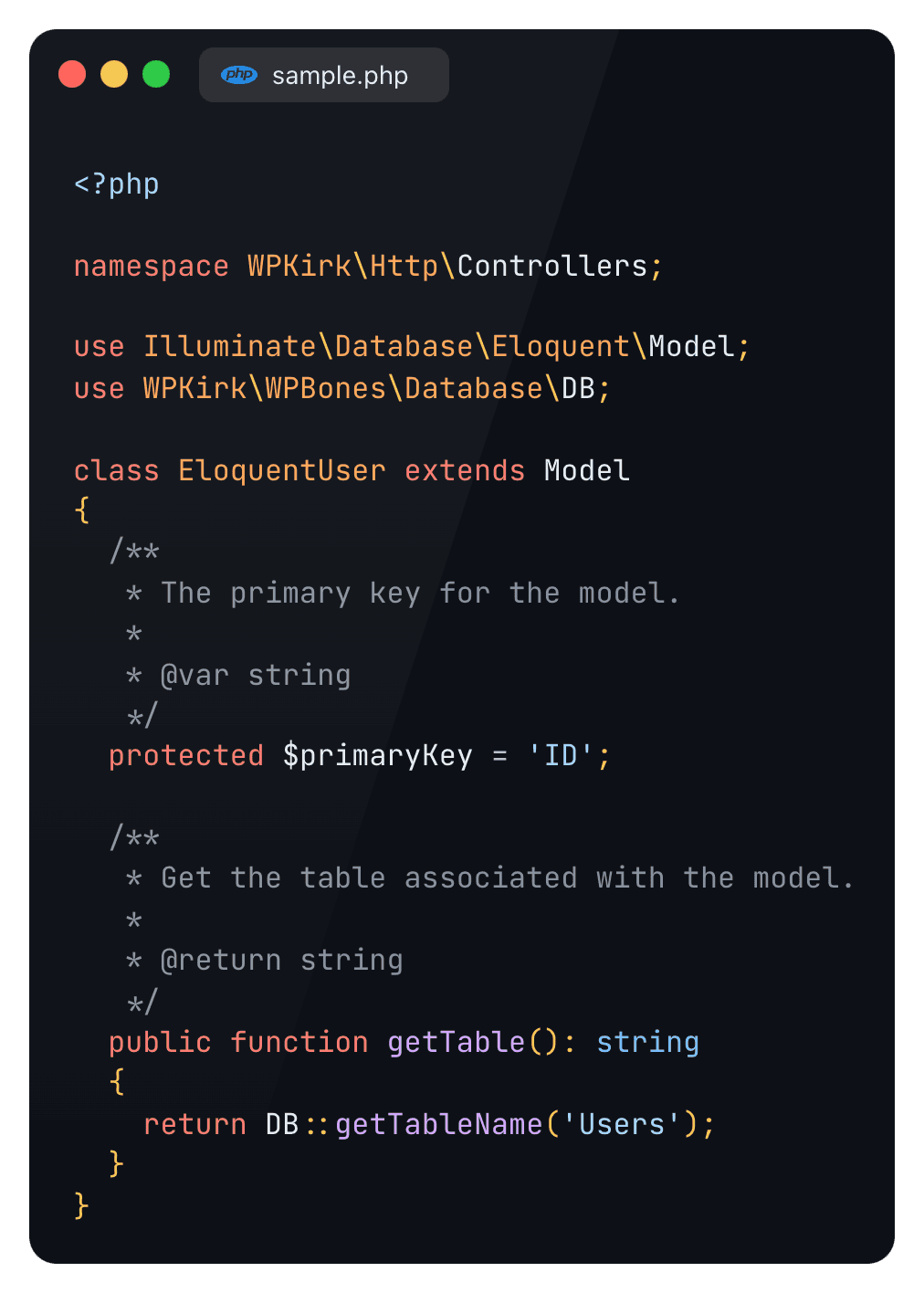Click the yellow minimize window button
The height and width of the screenshot is (1293, 924).
coord(114,74)
